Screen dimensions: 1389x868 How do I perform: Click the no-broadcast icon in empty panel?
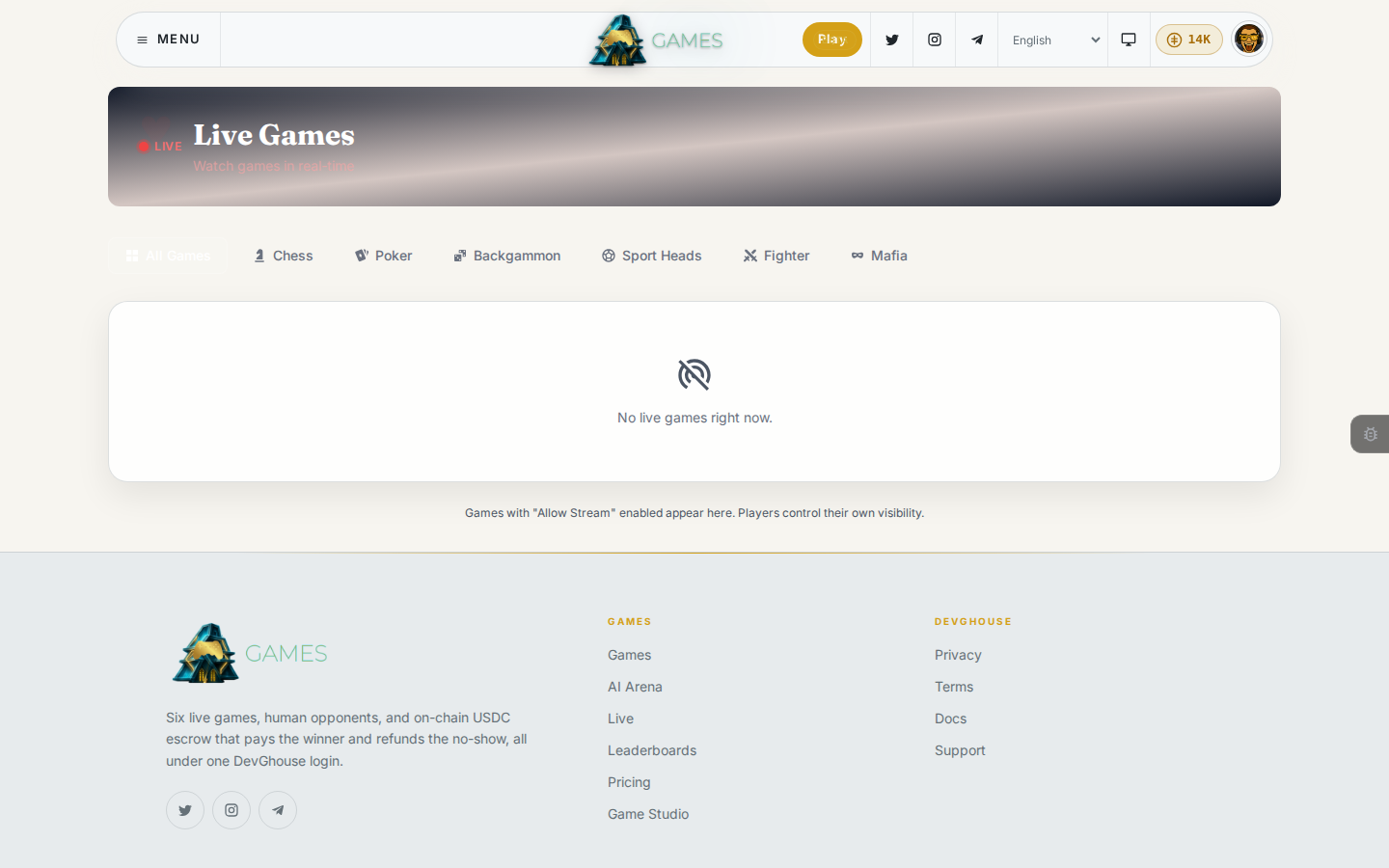(x=694, y=374)
